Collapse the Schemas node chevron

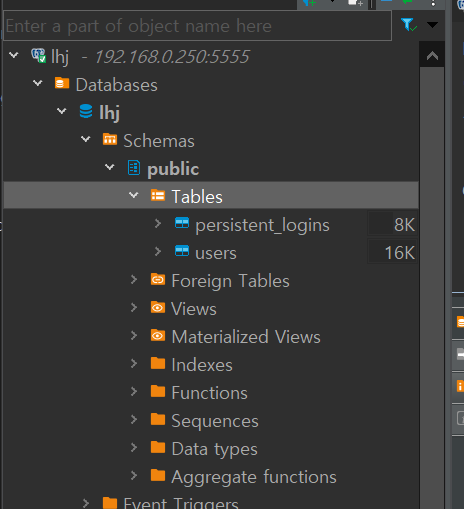click(x=86, y=138)
